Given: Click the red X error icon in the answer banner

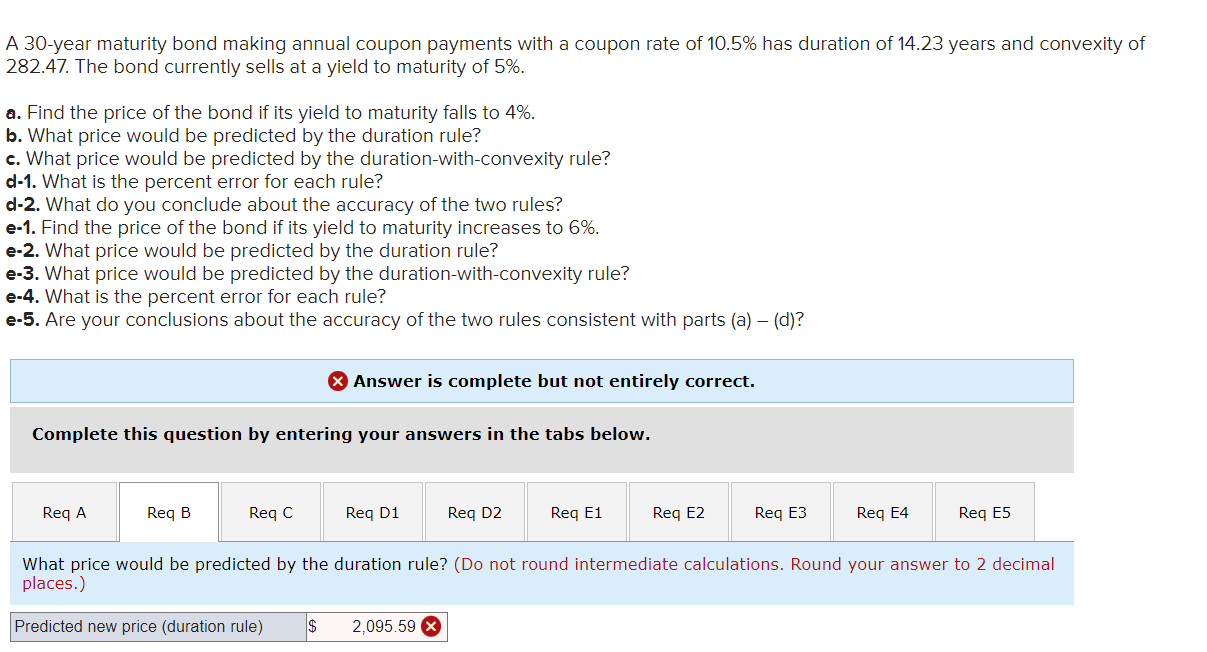Looking at the screenshot, I should pyautogui.click(x=338, y=380).
